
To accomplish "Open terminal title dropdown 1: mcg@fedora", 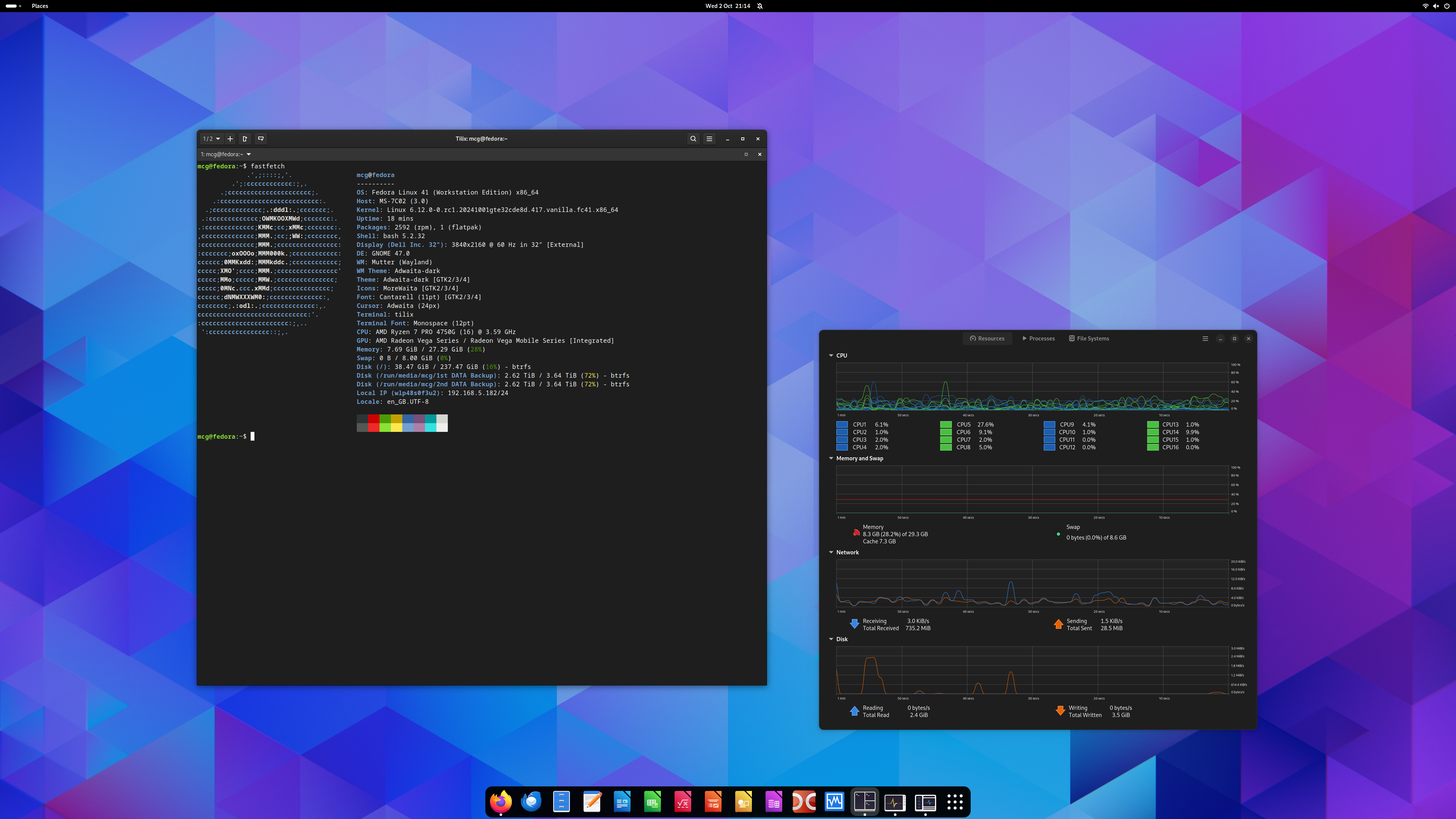I will [x=226, y=154].
